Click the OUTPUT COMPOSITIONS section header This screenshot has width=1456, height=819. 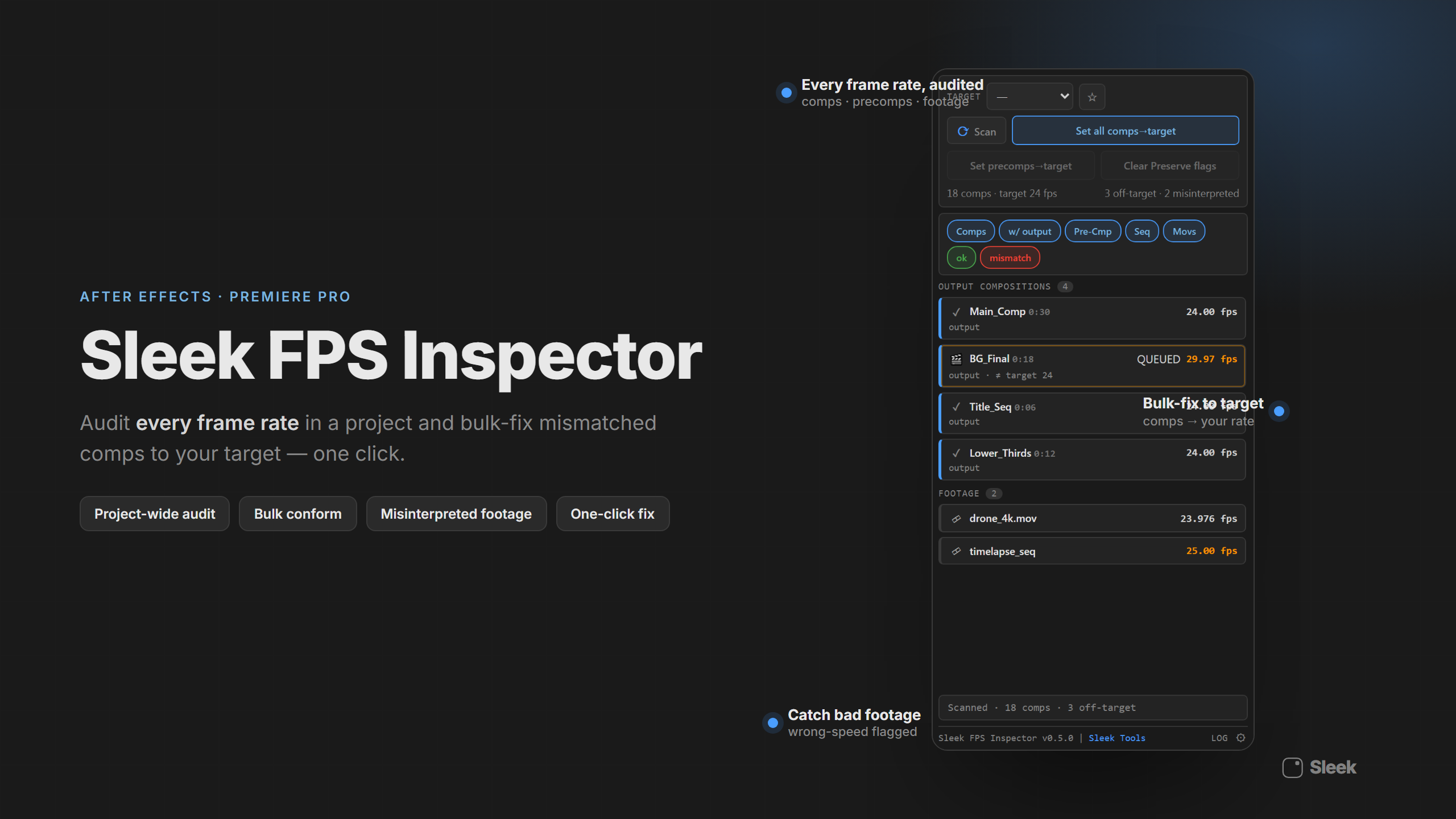click(994, 287)
